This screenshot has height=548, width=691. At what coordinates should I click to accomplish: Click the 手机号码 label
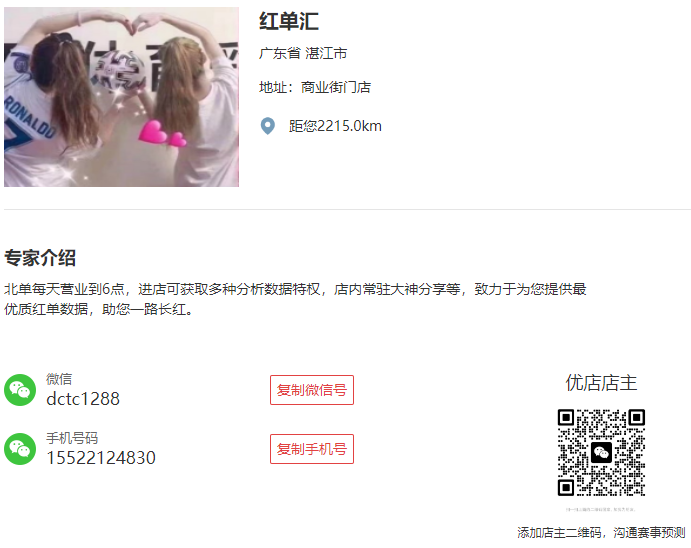coord(72,438)
